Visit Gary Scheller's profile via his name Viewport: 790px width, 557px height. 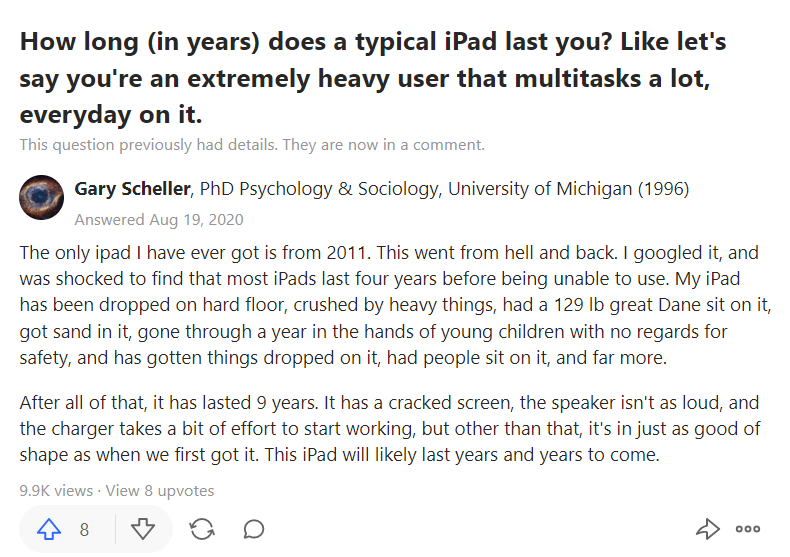pyautogui.click(x=132, y=189)
